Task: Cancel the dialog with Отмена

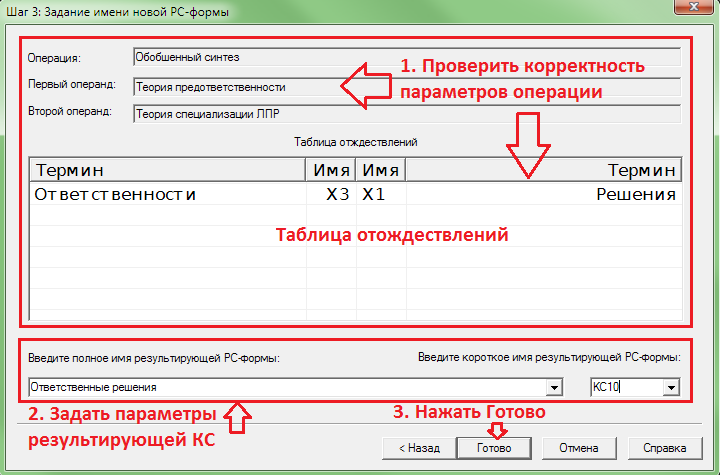Action: point(579,448)
